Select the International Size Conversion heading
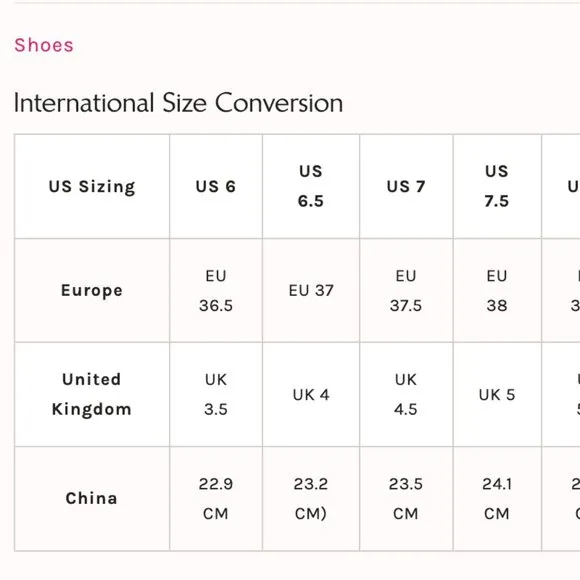Screen dimensions: 580x580 178,103
